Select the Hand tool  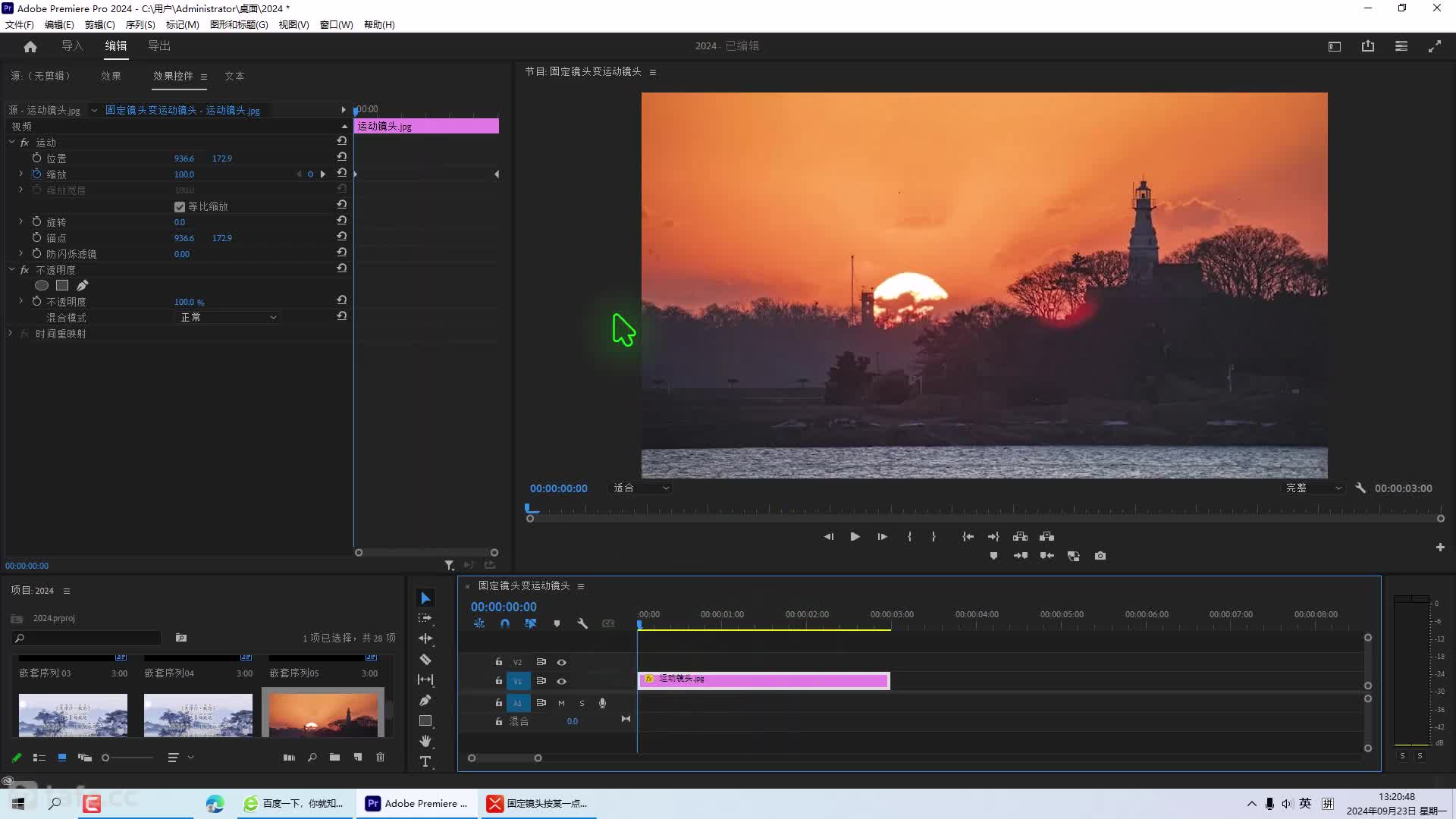[x=425, y=741]
